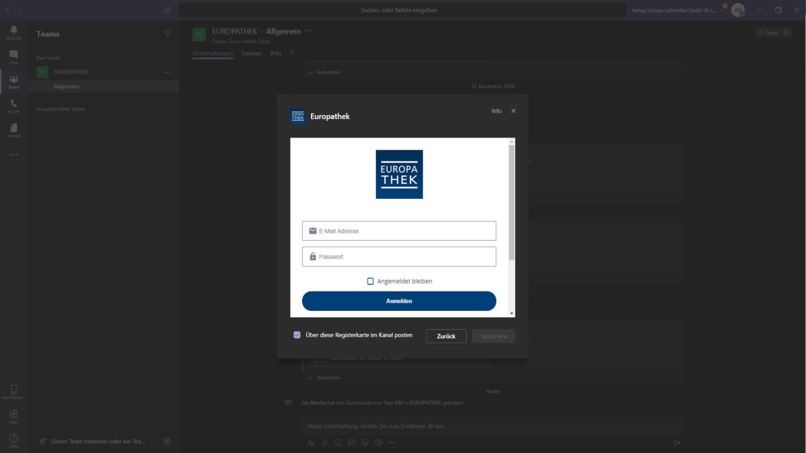This screenshot has width=806, height=453.
Task: Click the Passwort input field
Action: coord(399,257)
